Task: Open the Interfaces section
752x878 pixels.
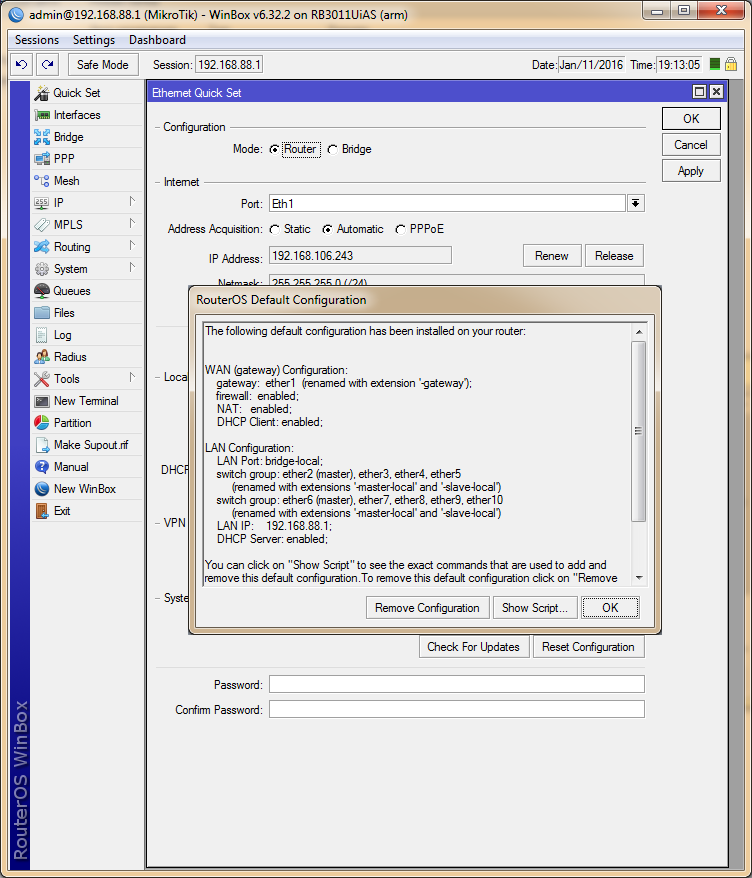Action: click(76, 115)
